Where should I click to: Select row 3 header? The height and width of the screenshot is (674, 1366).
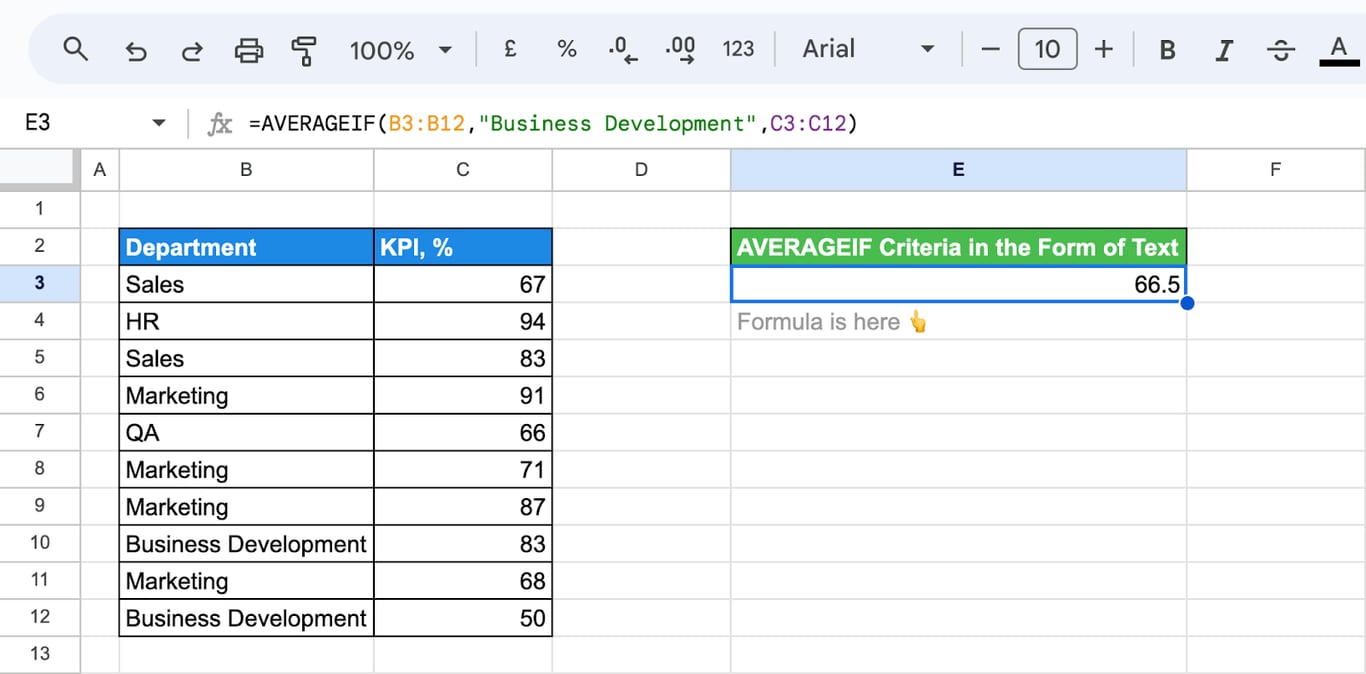40,283
